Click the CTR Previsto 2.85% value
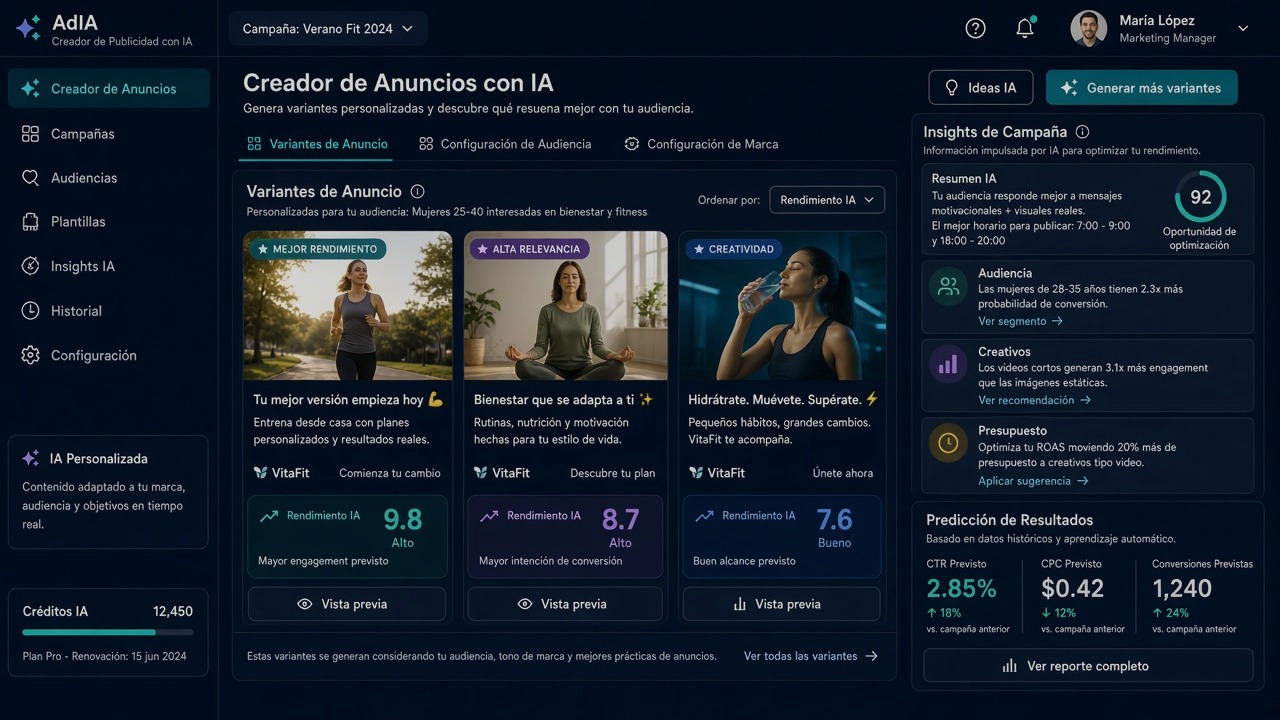The image size is (1280, 720). 961,588
